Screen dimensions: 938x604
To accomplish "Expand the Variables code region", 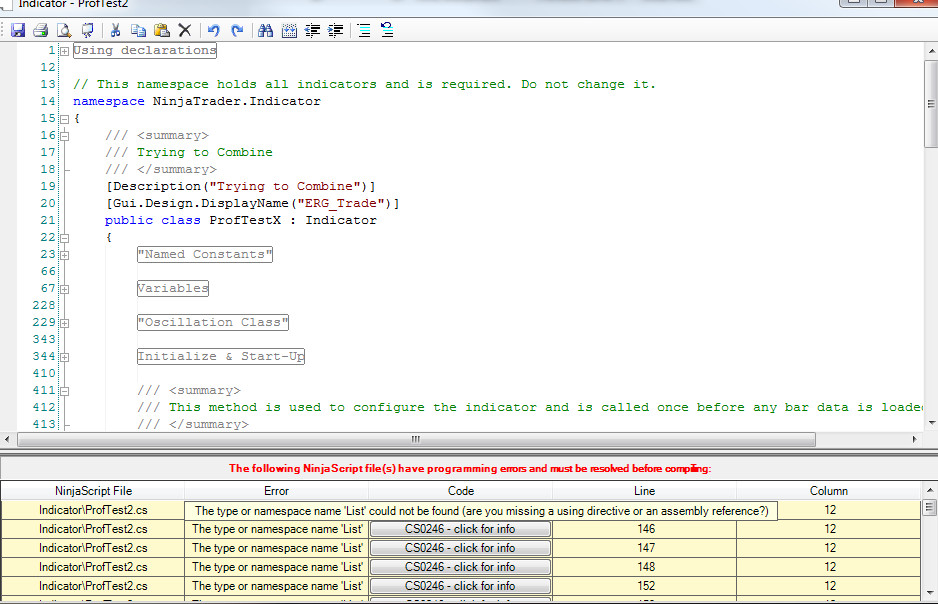I will click(x=64, y=289).
